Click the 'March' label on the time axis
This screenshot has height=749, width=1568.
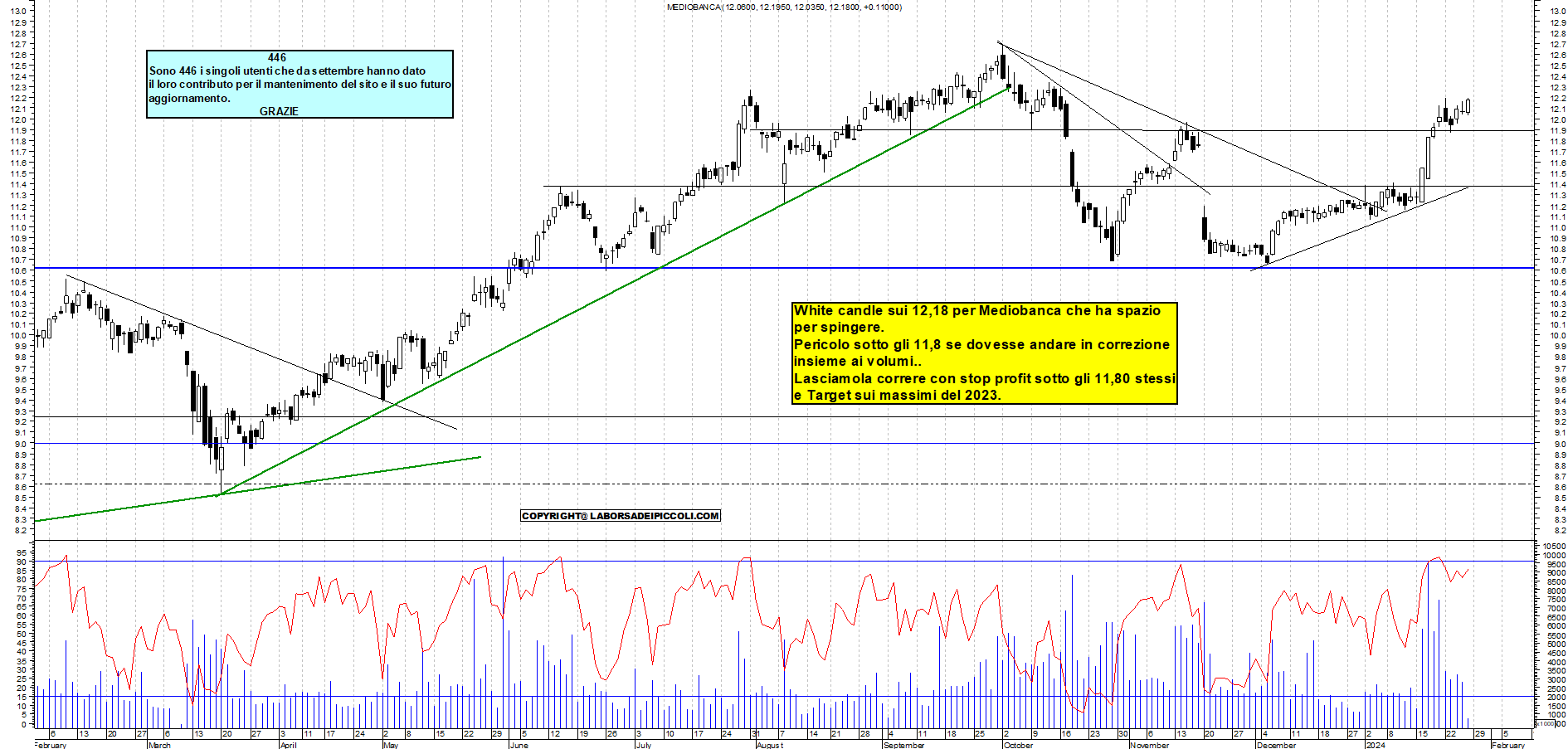(159, 745)
